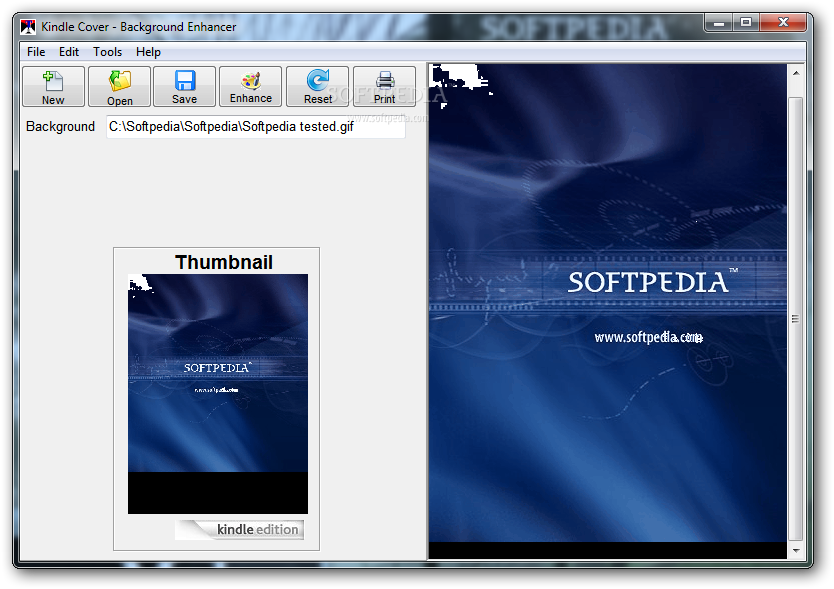Click the Background file path field
Viewport: 834px width, 589px height.
256,127
